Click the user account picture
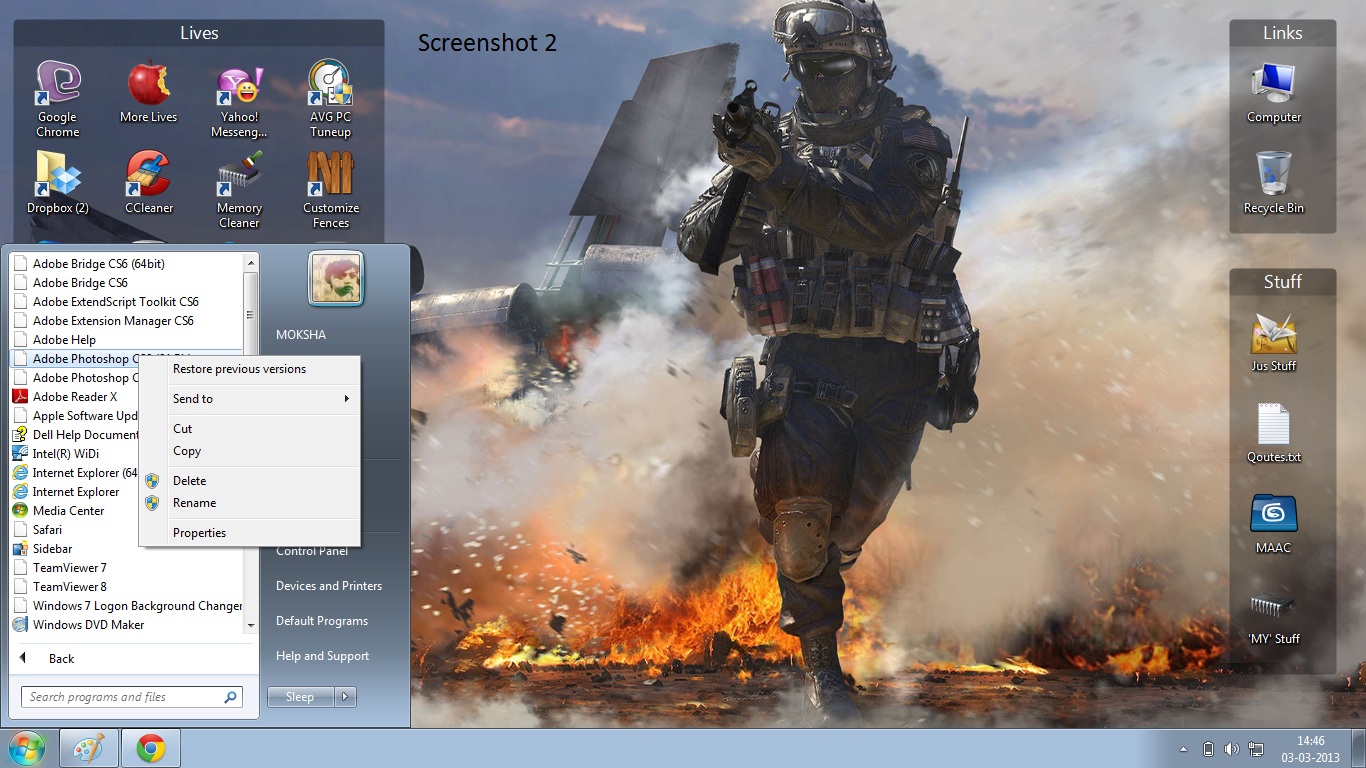Image resolution: width=1366 pixels, height=768 pixels. [336, 278]
